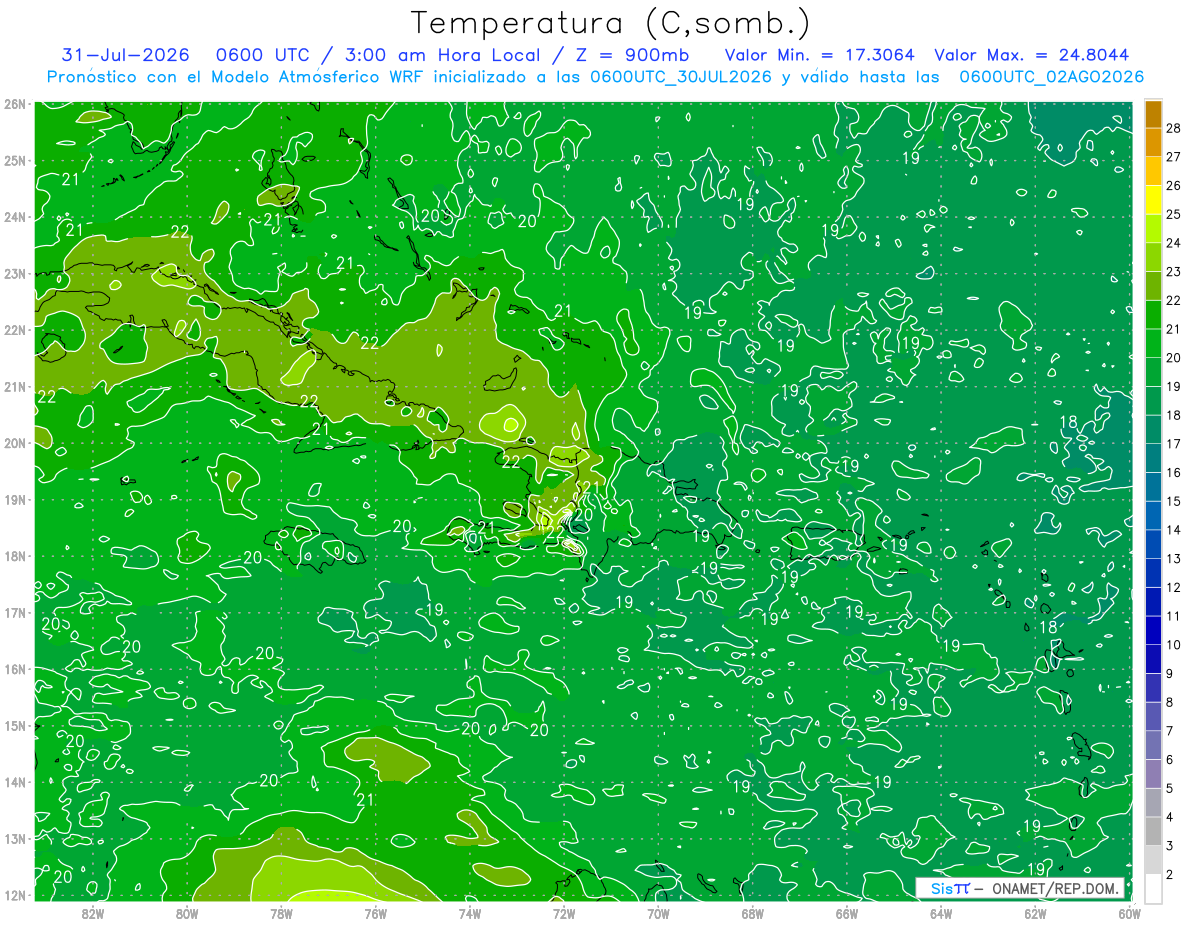Click the "15N" latitude axis label
The height and width of the screenshot is (927, 1200).
pyautogui.click(x=14, y=725)
